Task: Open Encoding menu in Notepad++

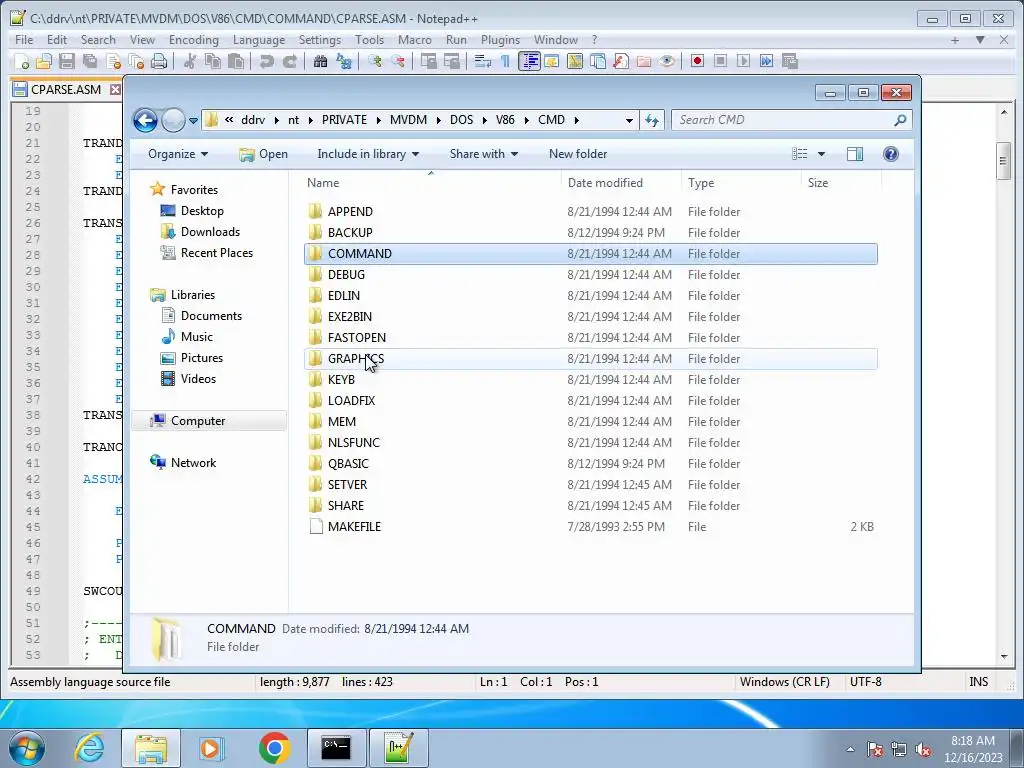Action: 194,40
